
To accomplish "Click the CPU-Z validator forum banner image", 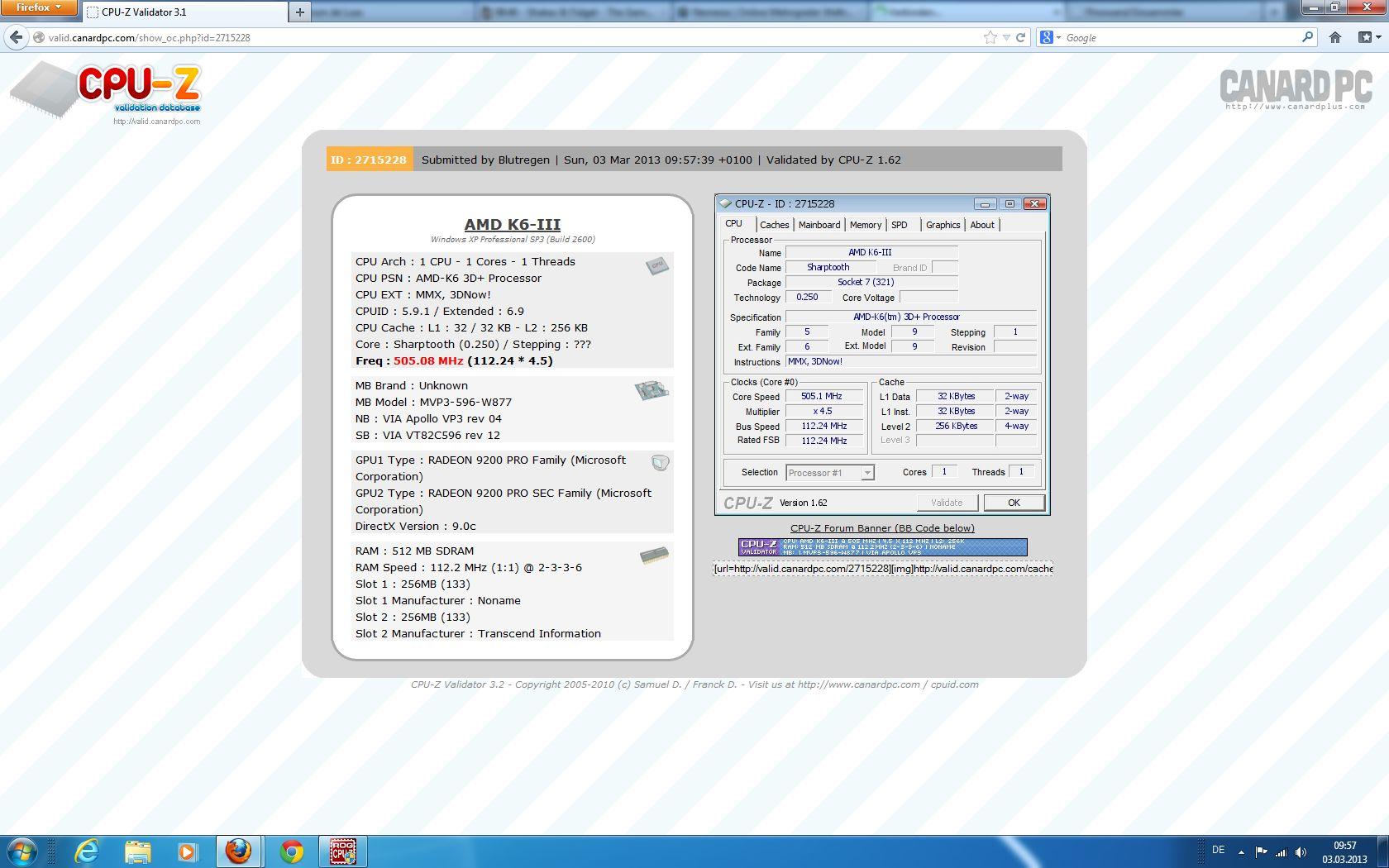I will point(882,547).
